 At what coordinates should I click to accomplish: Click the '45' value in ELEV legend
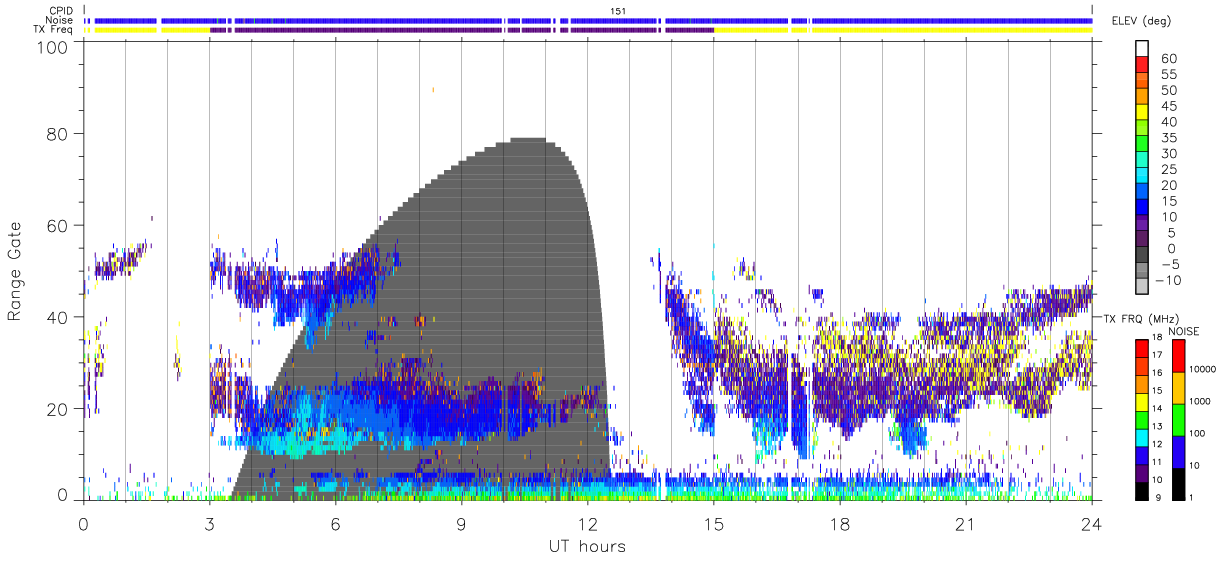coord(1169,106)
